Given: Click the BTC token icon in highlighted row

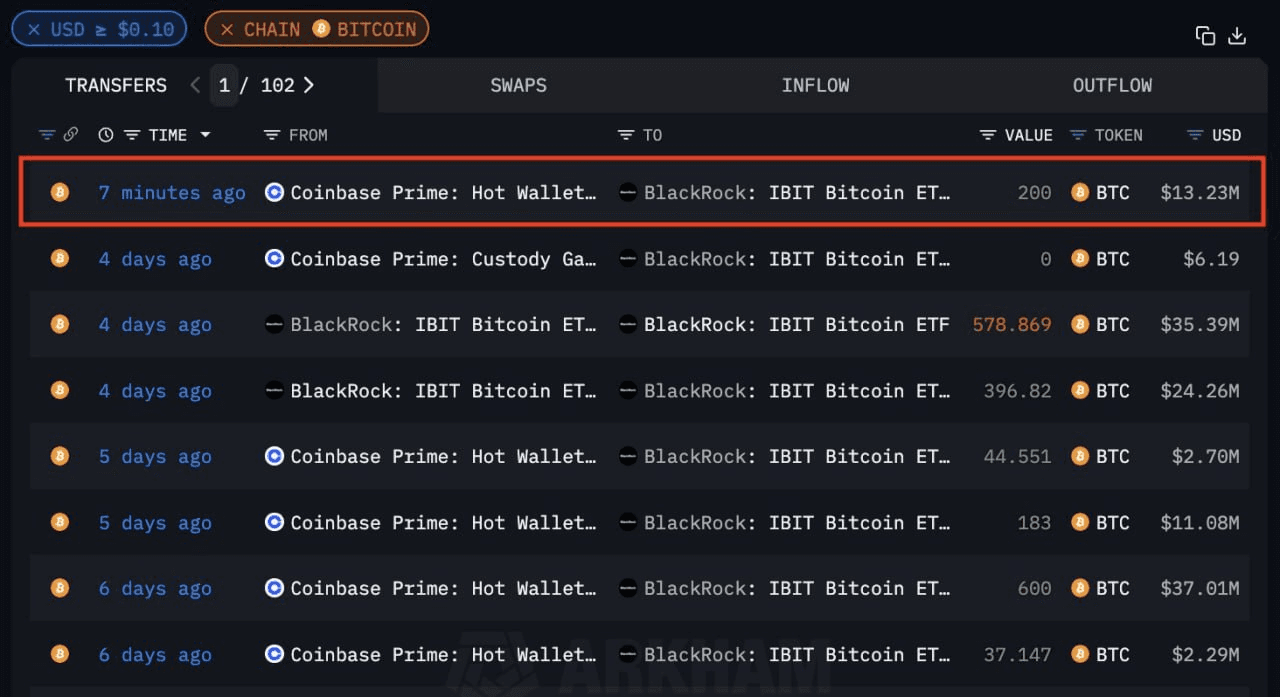Looking at the screenshot, I should coord(1080,192).
